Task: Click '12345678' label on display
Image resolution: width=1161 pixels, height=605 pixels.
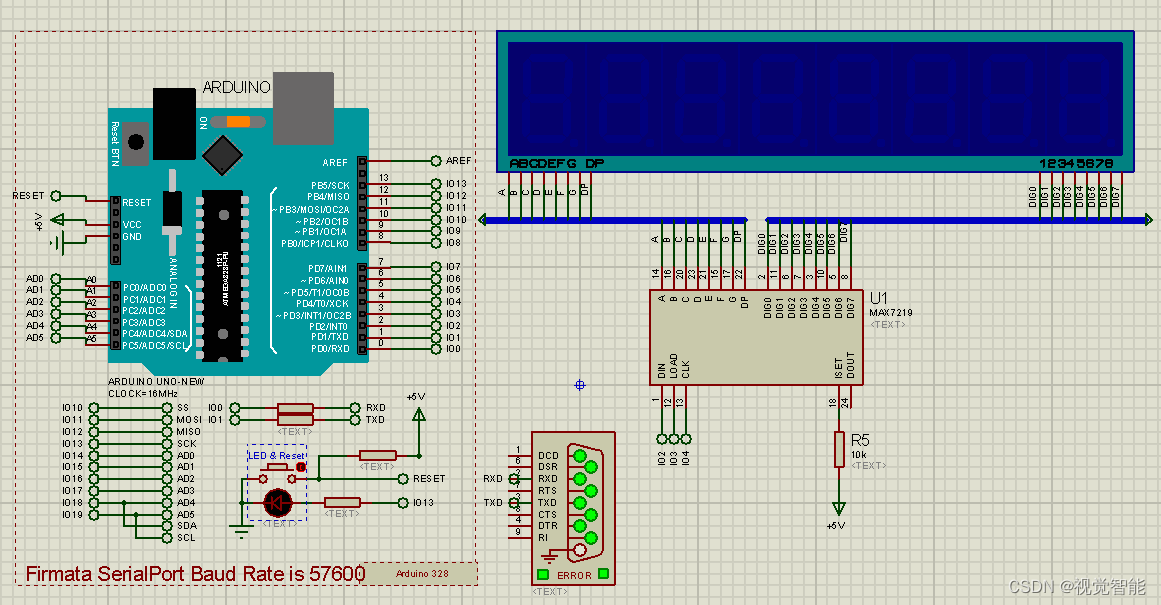Action: [x=1076, y=164]
